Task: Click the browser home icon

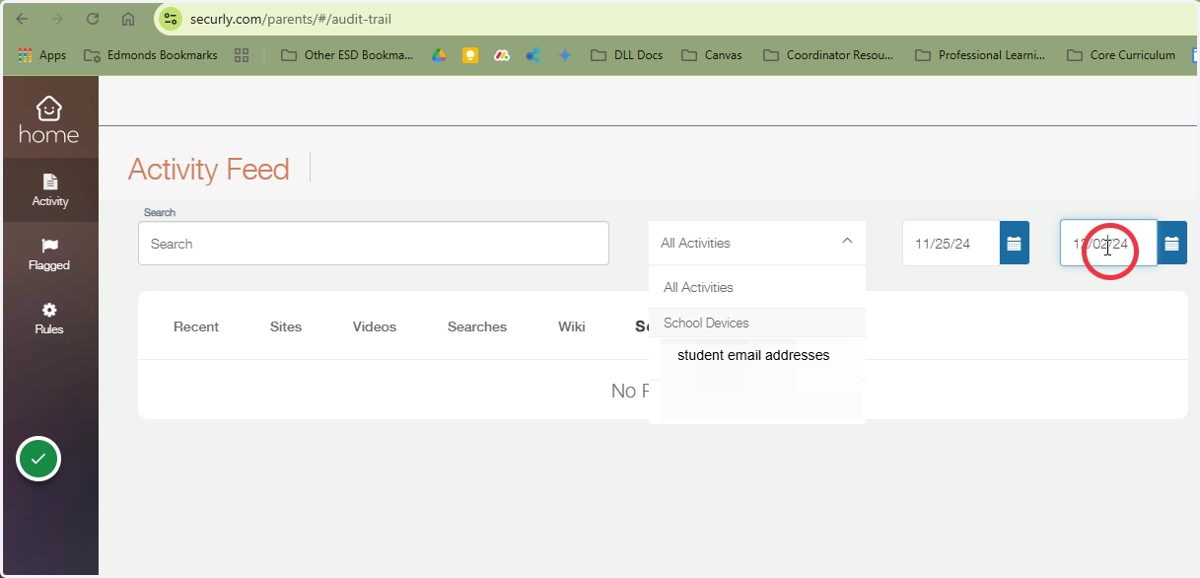Action: [128, 19]
